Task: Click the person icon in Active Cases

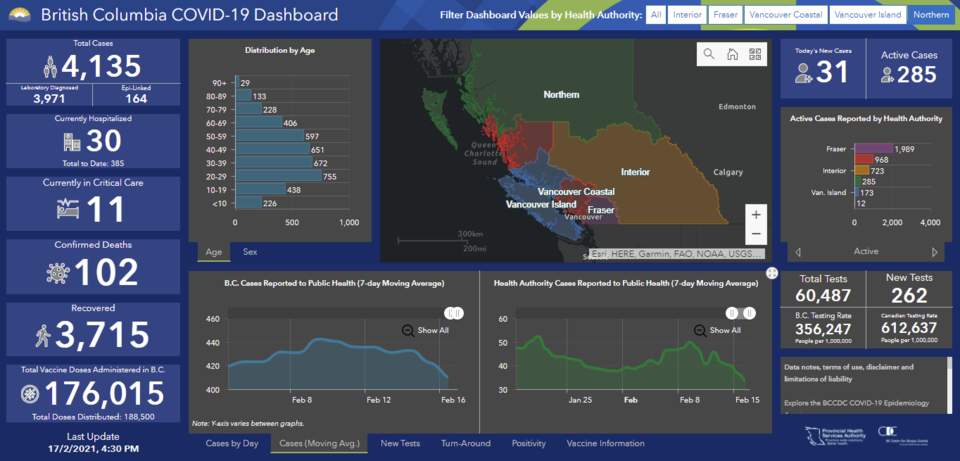Action: coord(887,75)
